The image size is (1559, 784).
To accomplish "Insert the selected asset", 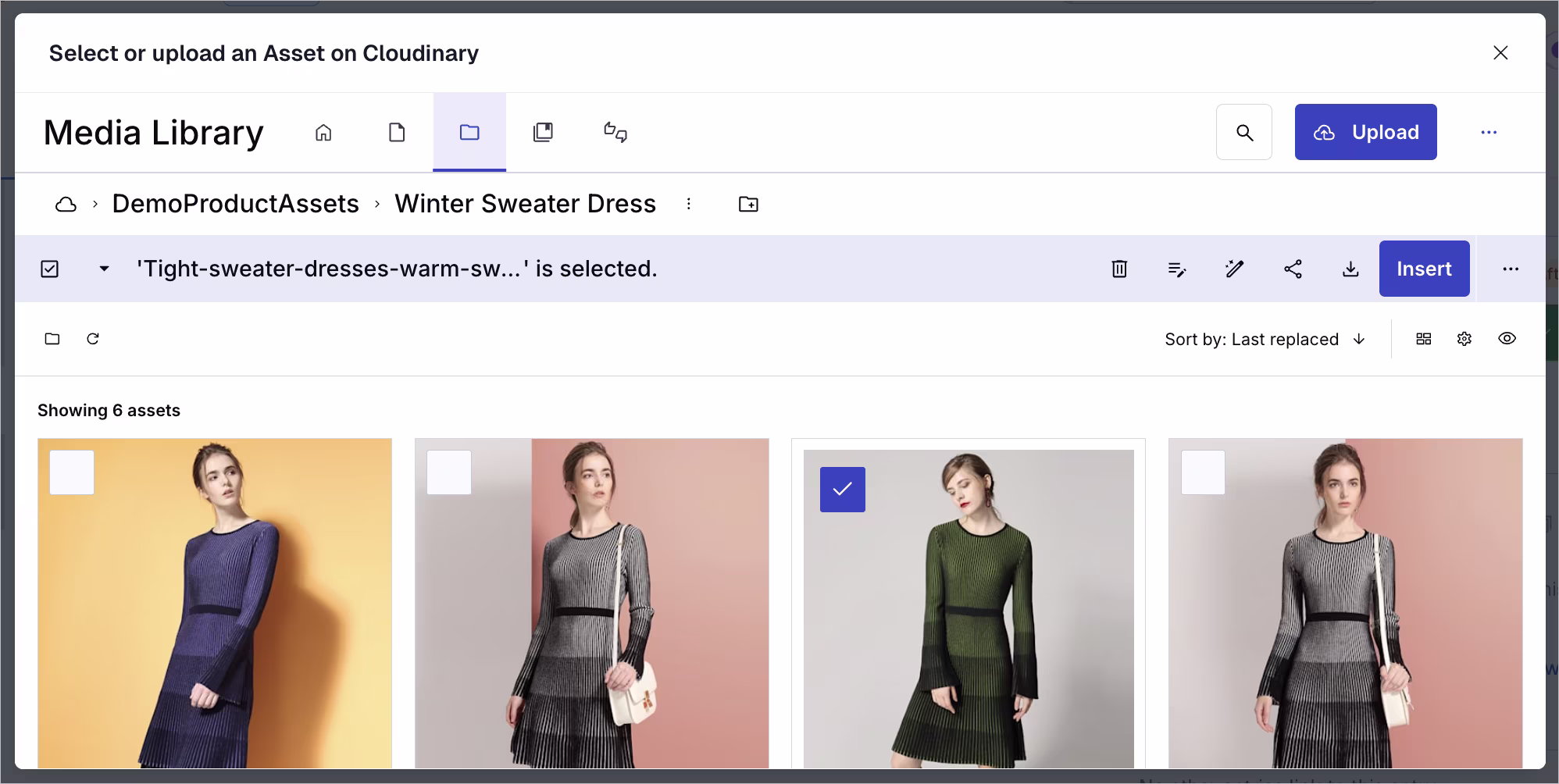I will point(1424,269).
